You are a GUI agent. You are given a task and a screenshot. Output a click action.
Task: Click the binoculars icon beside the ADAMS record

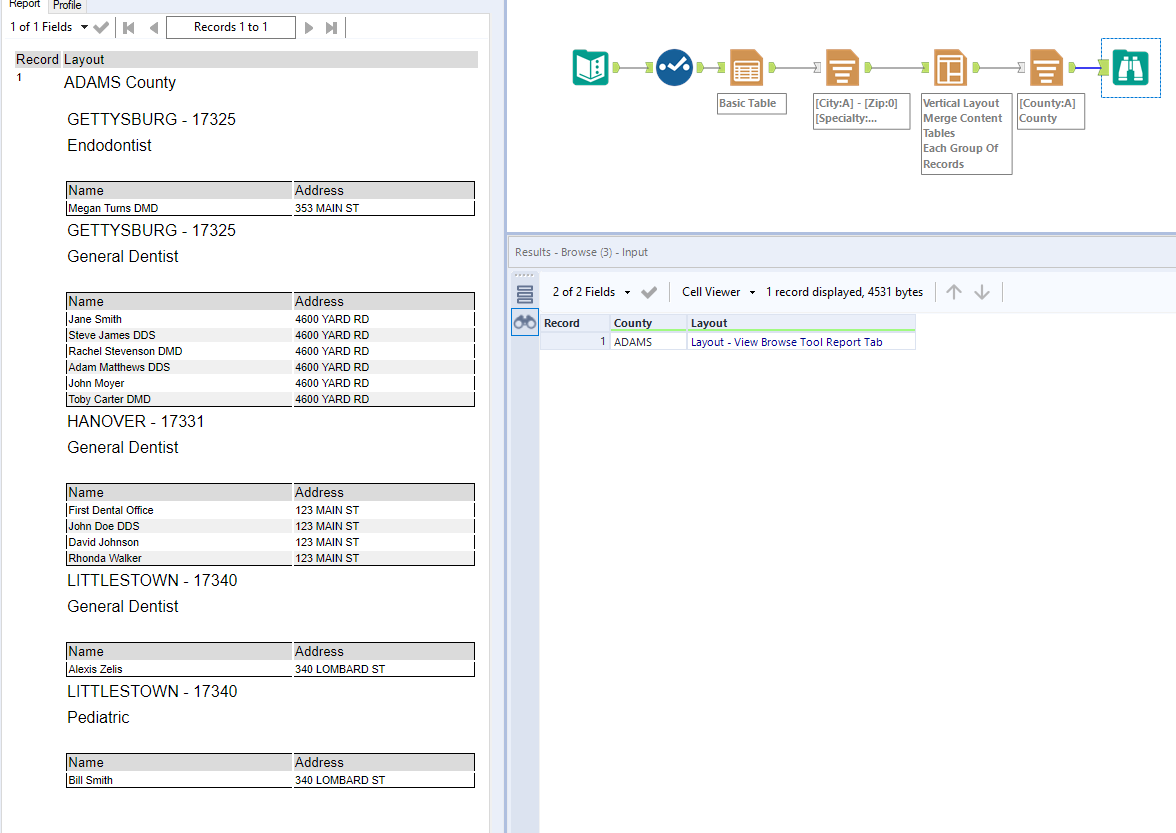click(524, 321)
